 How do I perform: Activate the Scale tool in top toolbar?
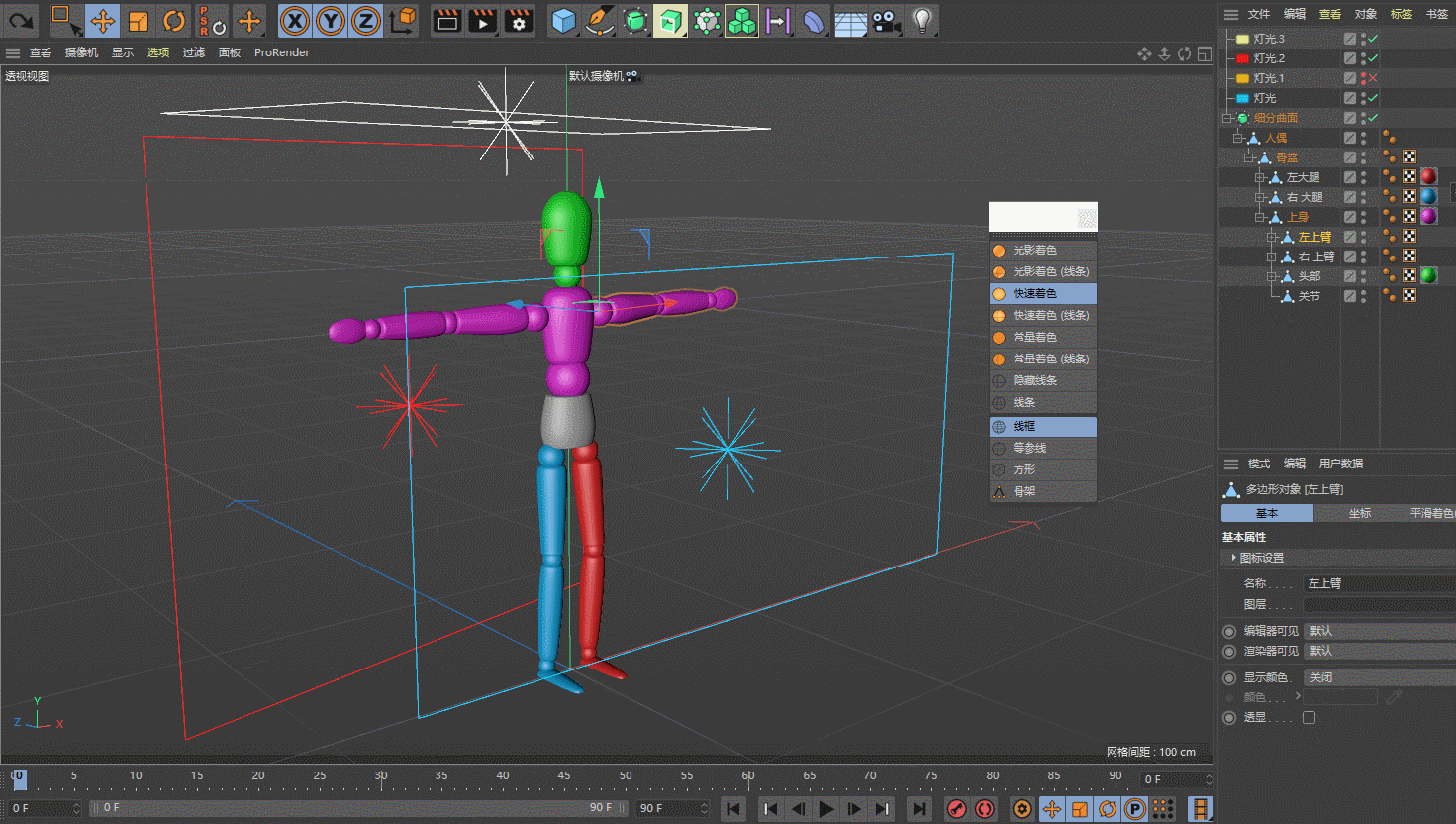(x=139, y=20)
